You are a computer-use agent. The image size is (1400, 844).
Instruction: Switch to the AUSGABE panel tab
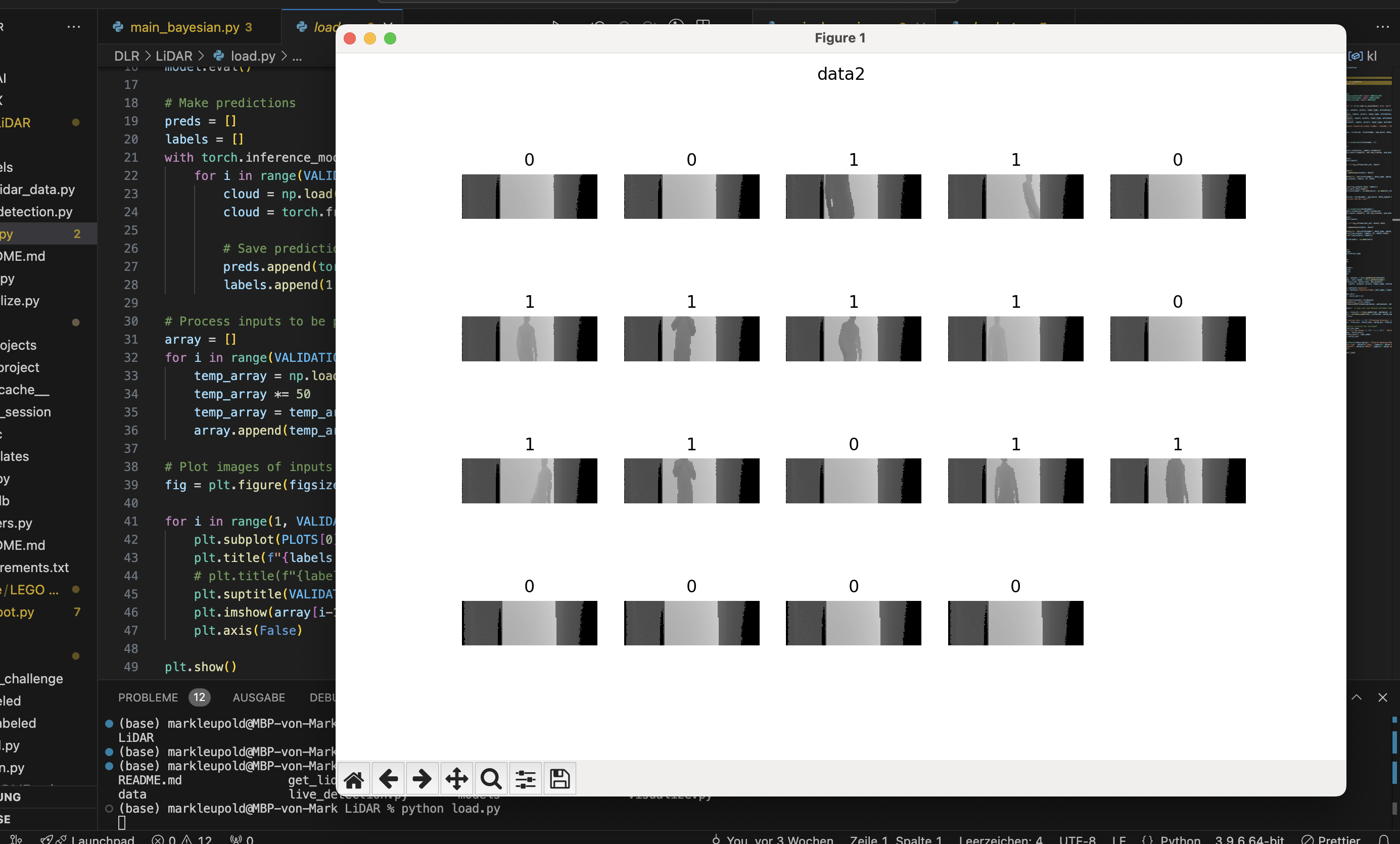coord(259,697)
